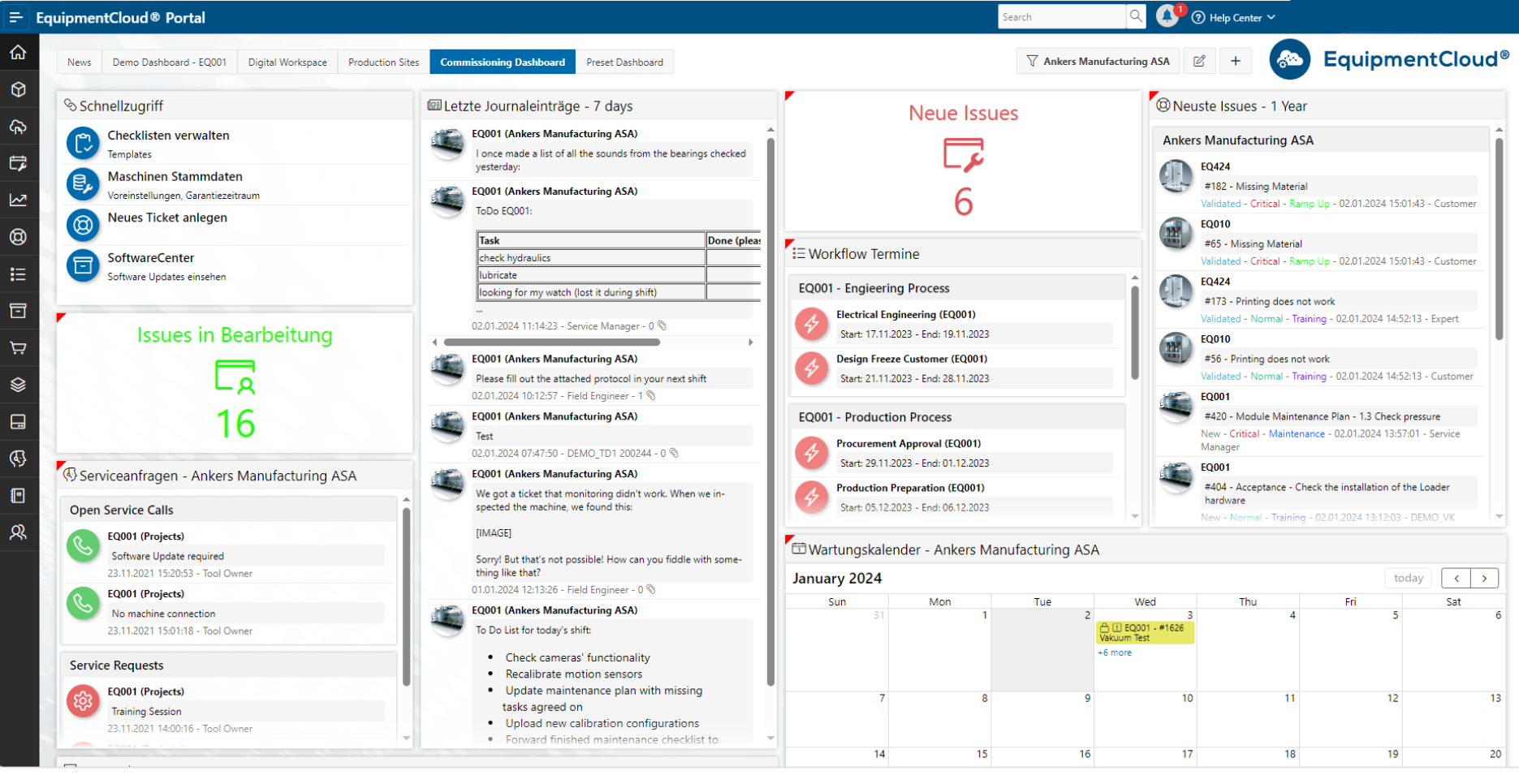Click the edit dashboard pencil icon
This screenshot has height=784, width=1519.
click(1199, 61)
